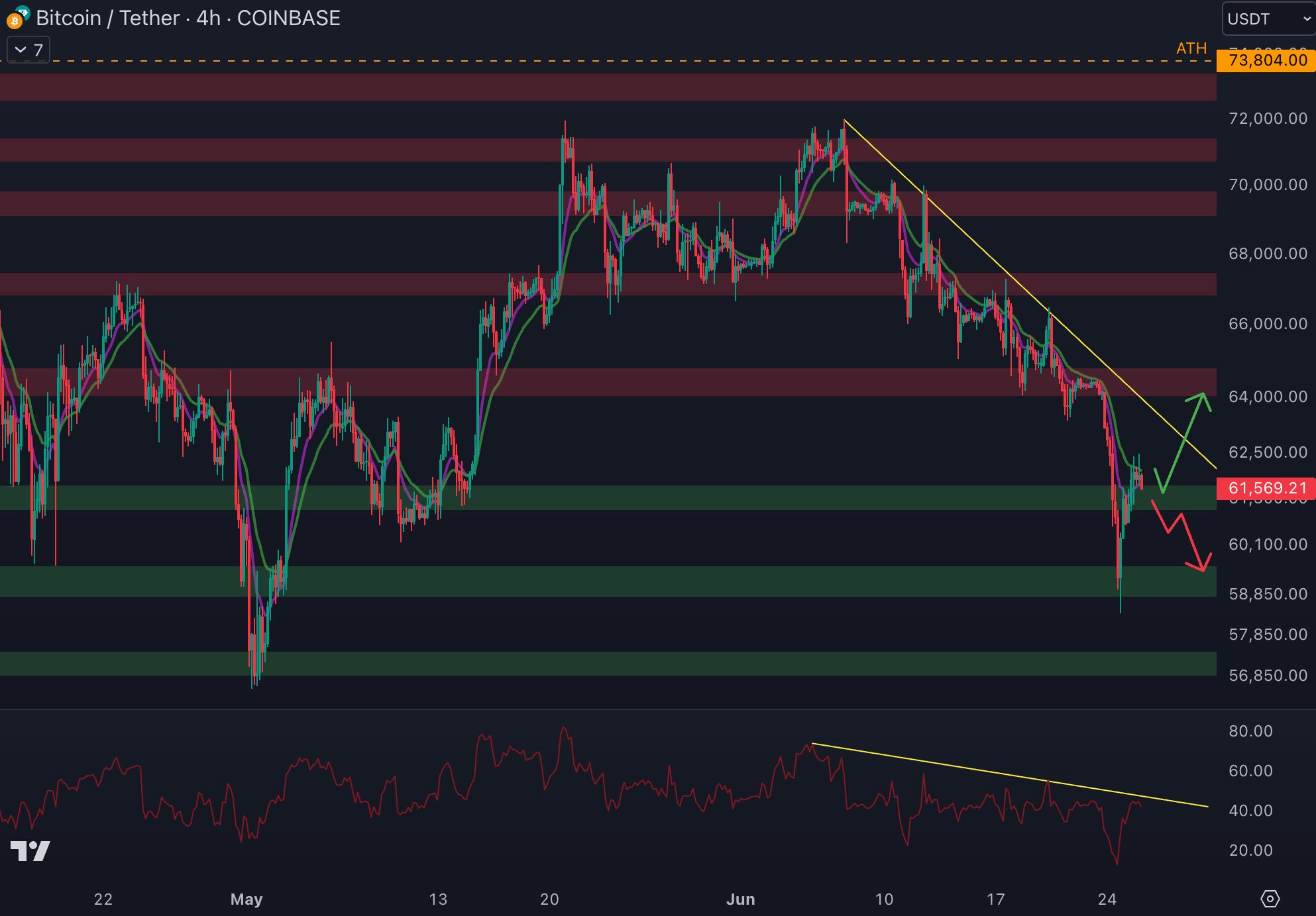
Task: Click the Bitcoin / Tether symbol title
Action: click(107, 18)
